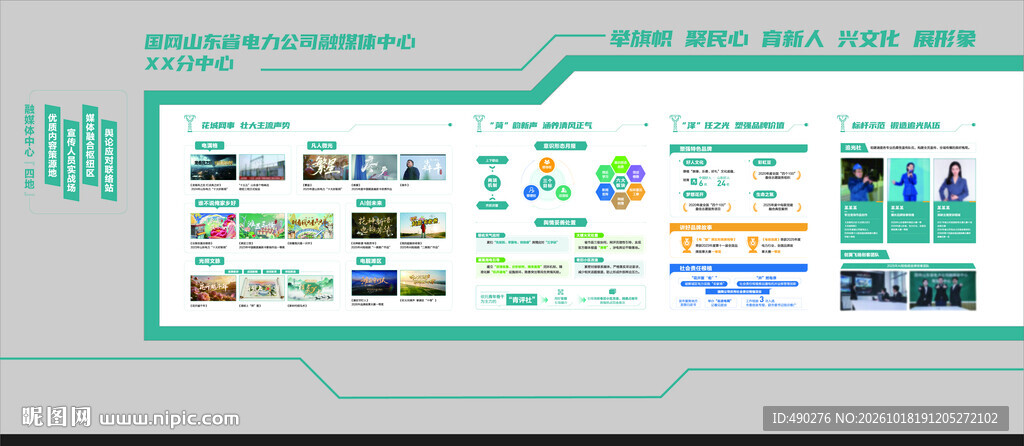This screenshot has height=446, width=1024.
Task: Click the 电靓滩区 category tag
Action: [x=371, y=261]
